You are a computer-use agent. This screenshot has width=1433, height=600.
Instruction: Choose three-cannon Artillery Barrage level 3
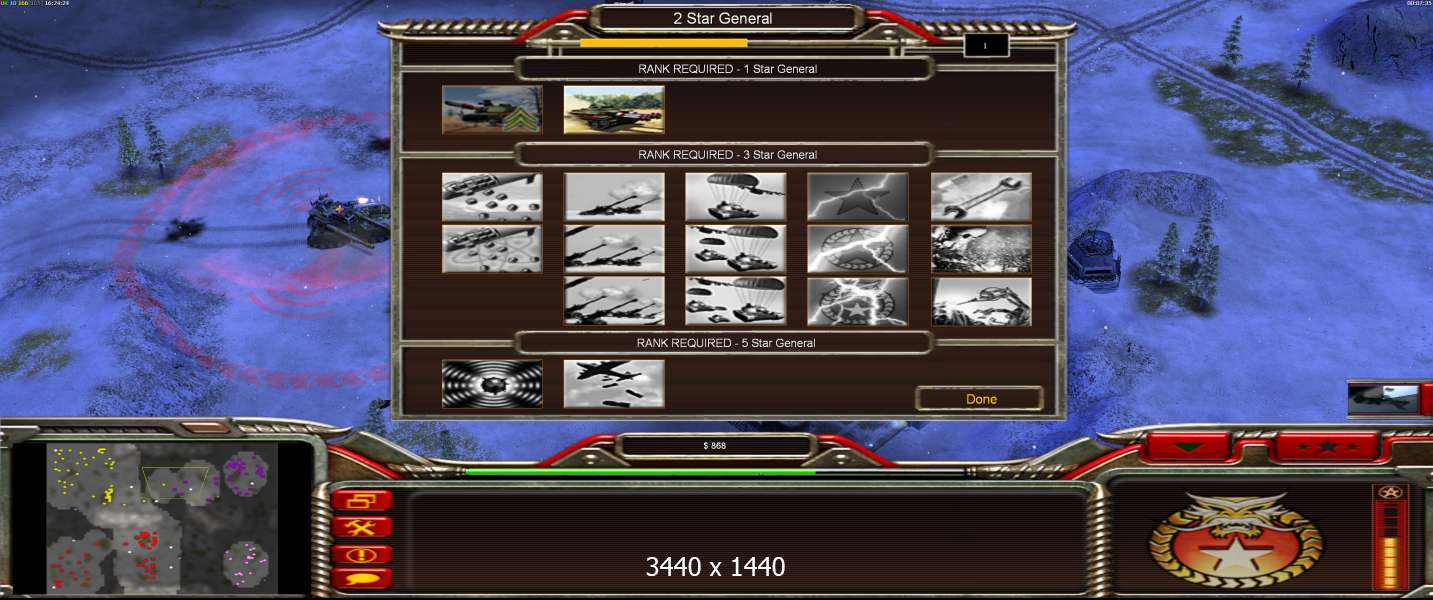[x=614, y=301]
